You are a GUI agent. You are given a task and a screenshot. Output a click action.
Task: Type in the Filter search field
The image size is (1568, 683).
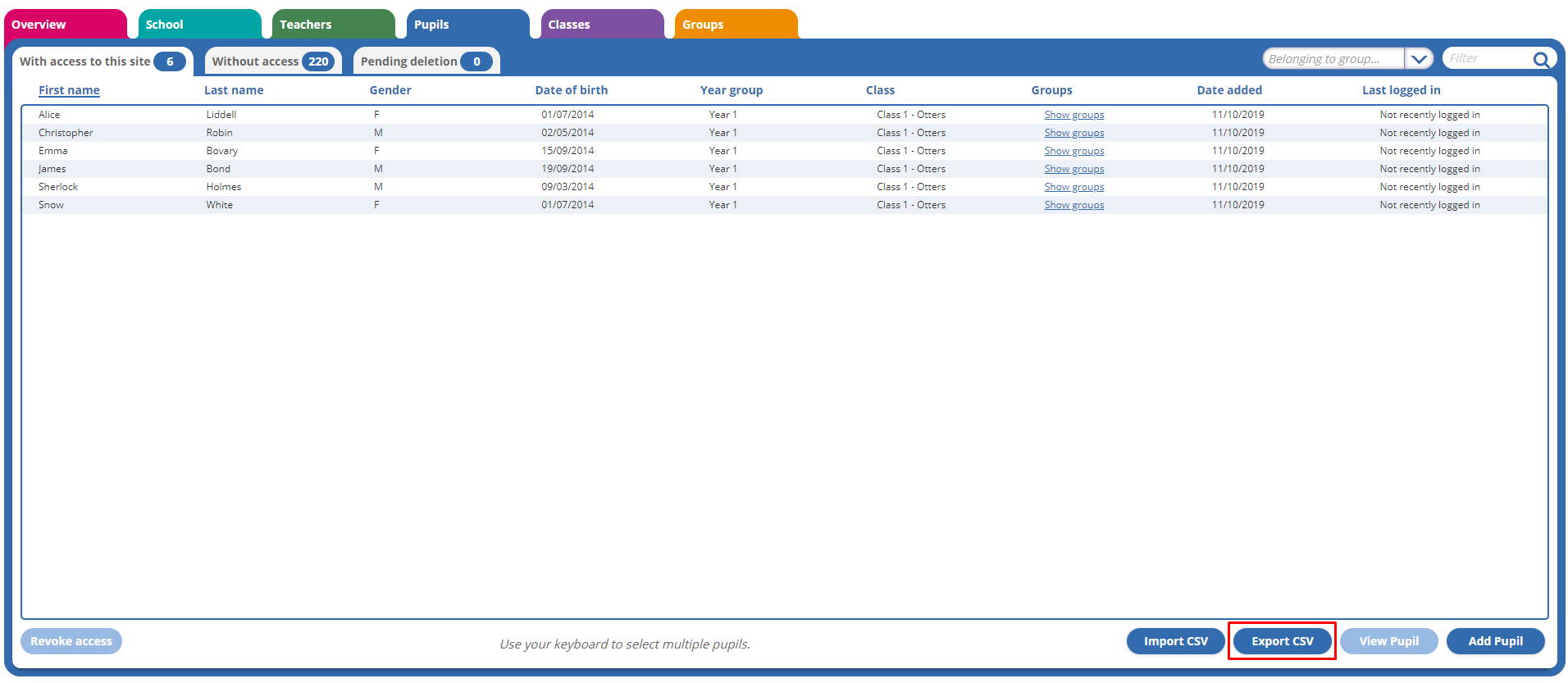[x=1486, y=59]
